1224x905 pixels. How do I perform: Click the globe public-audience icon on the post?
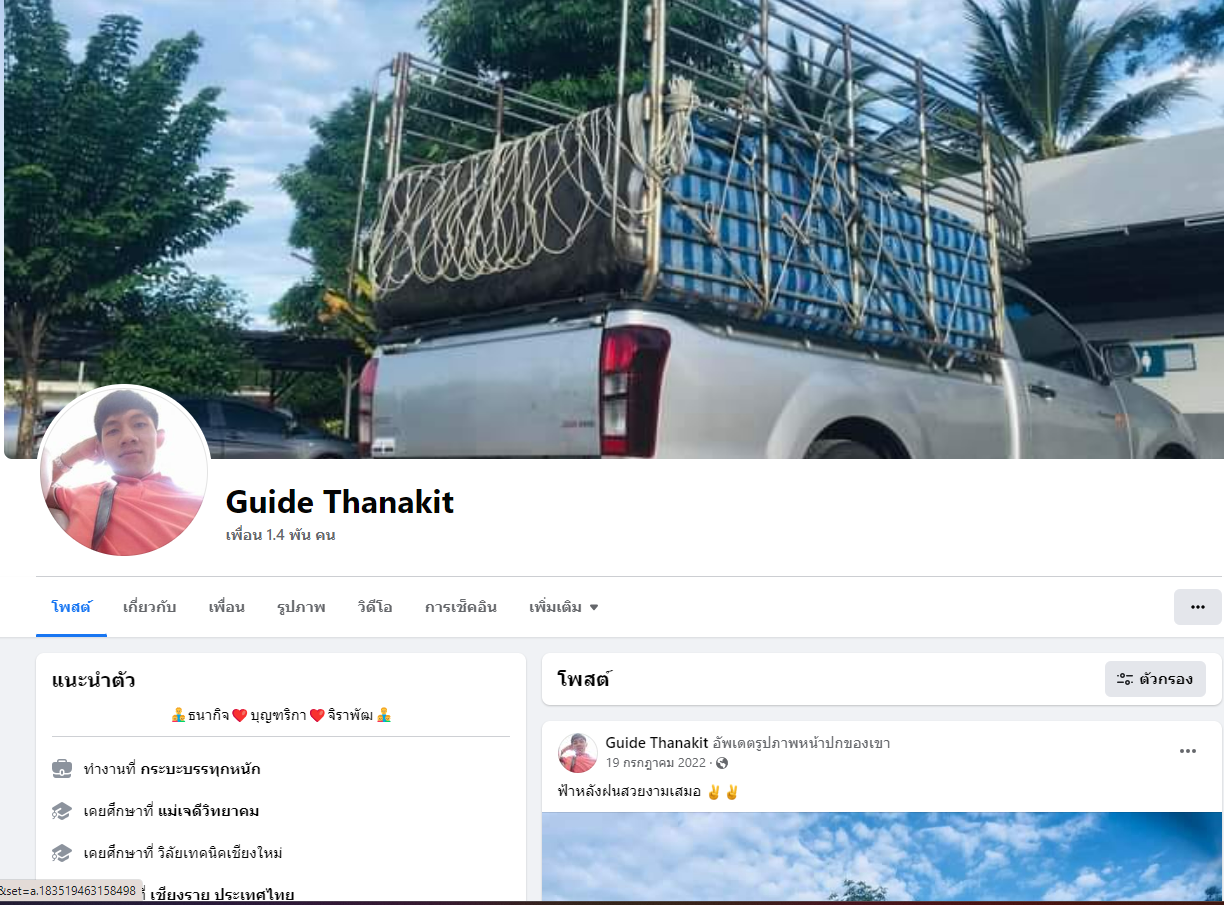(x=722, y=763)
